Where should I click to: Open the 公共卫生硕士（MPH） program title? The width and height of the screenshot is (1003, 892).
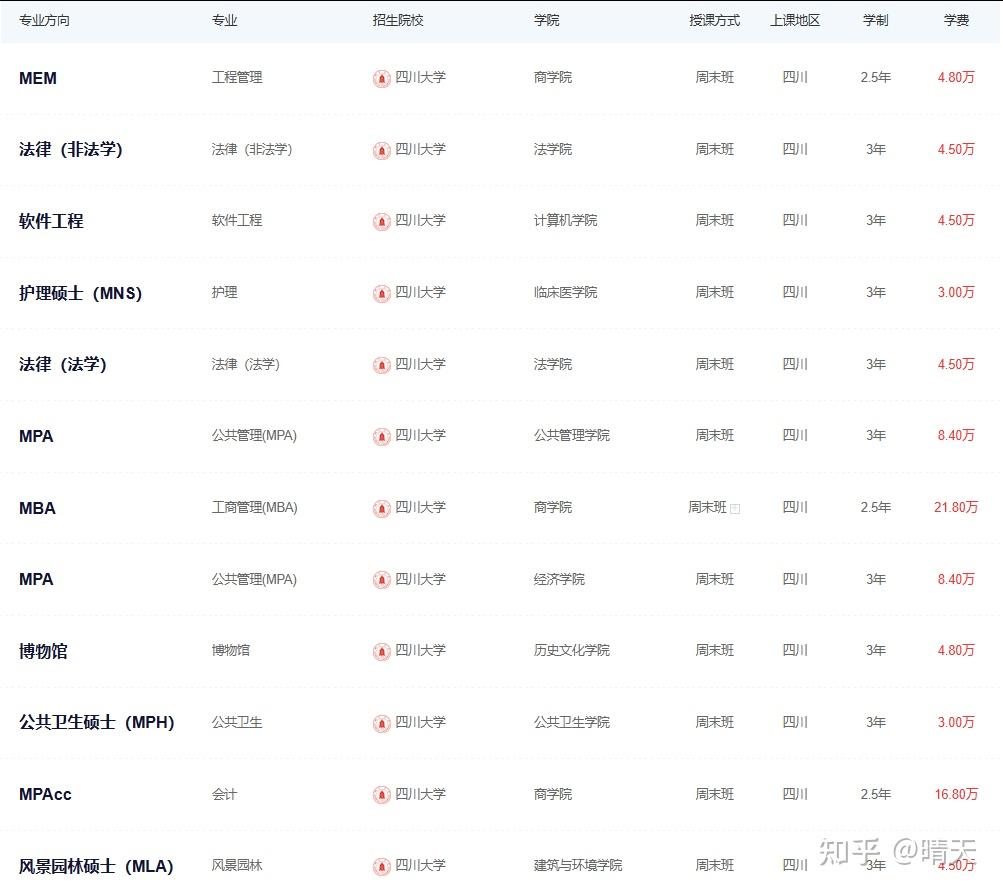pyautogui.click(x=97, y=723)
